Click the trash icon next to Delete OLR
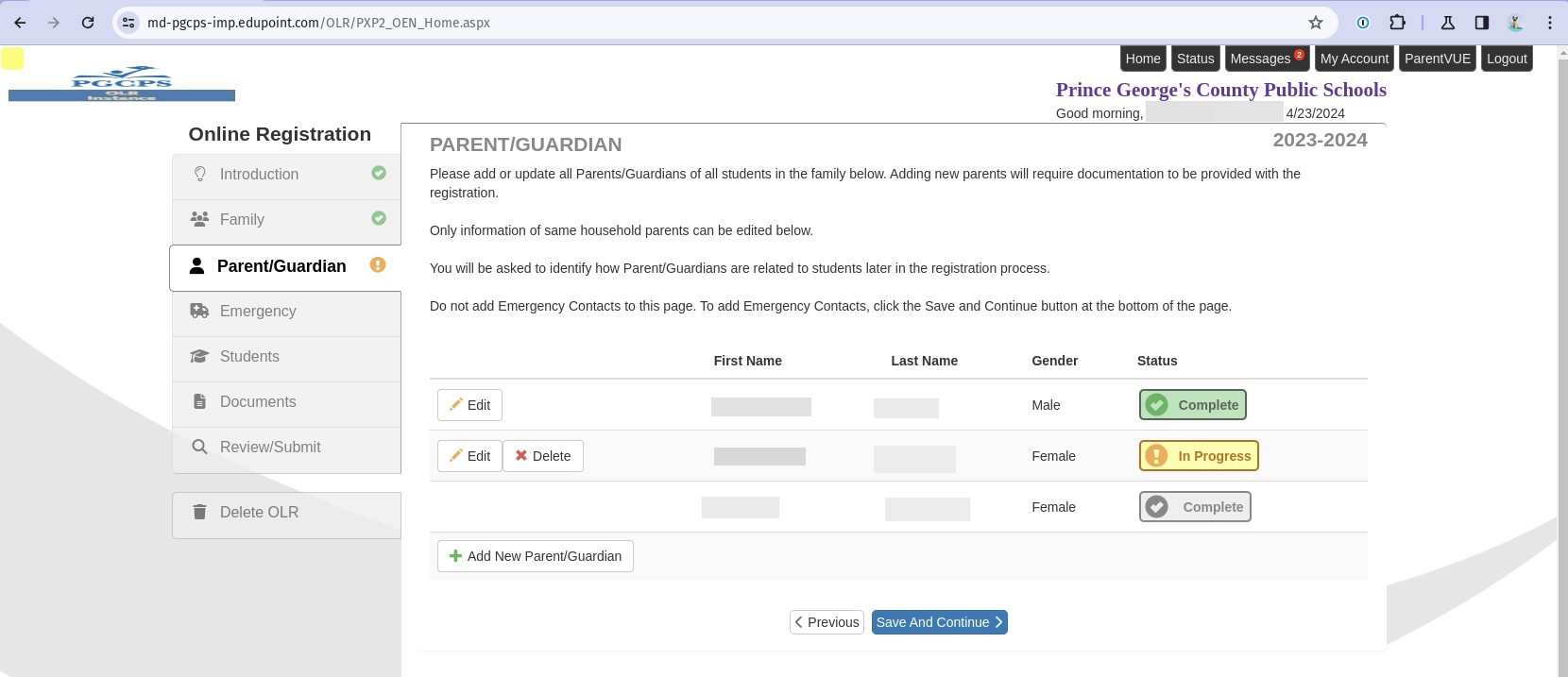This screenshot has height=677, width=1568. coord(199,511)
